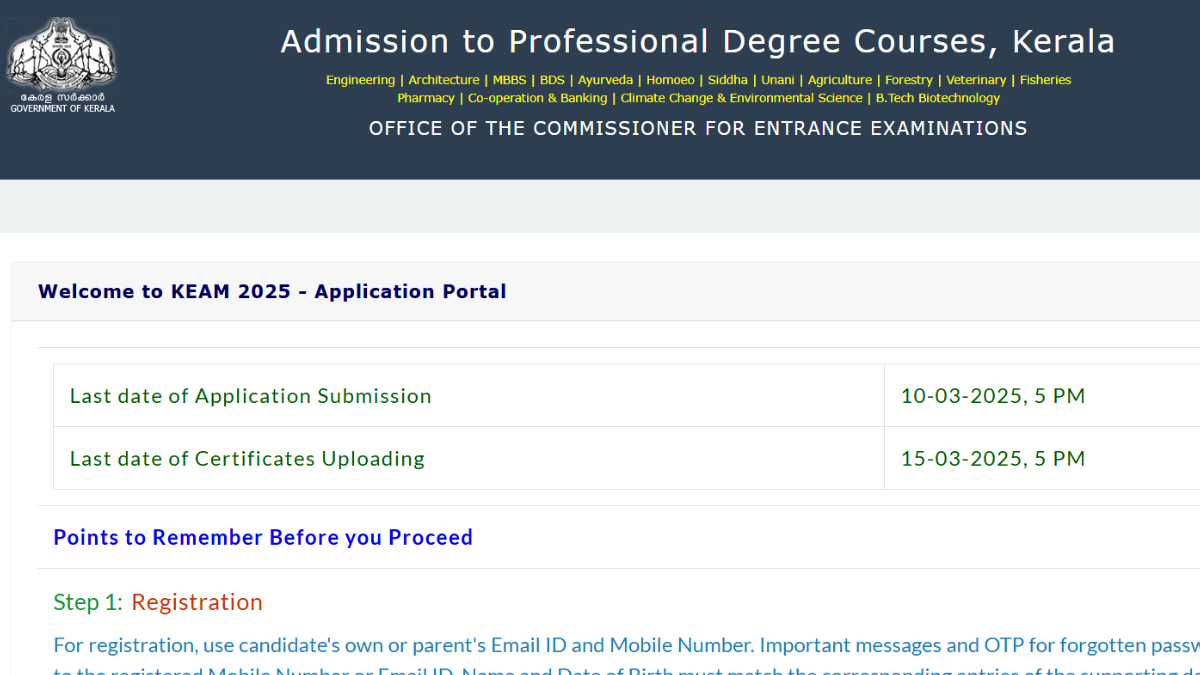1200x675 pixels.
Task: Select the Siddha course text
Action: coord(728,80)
